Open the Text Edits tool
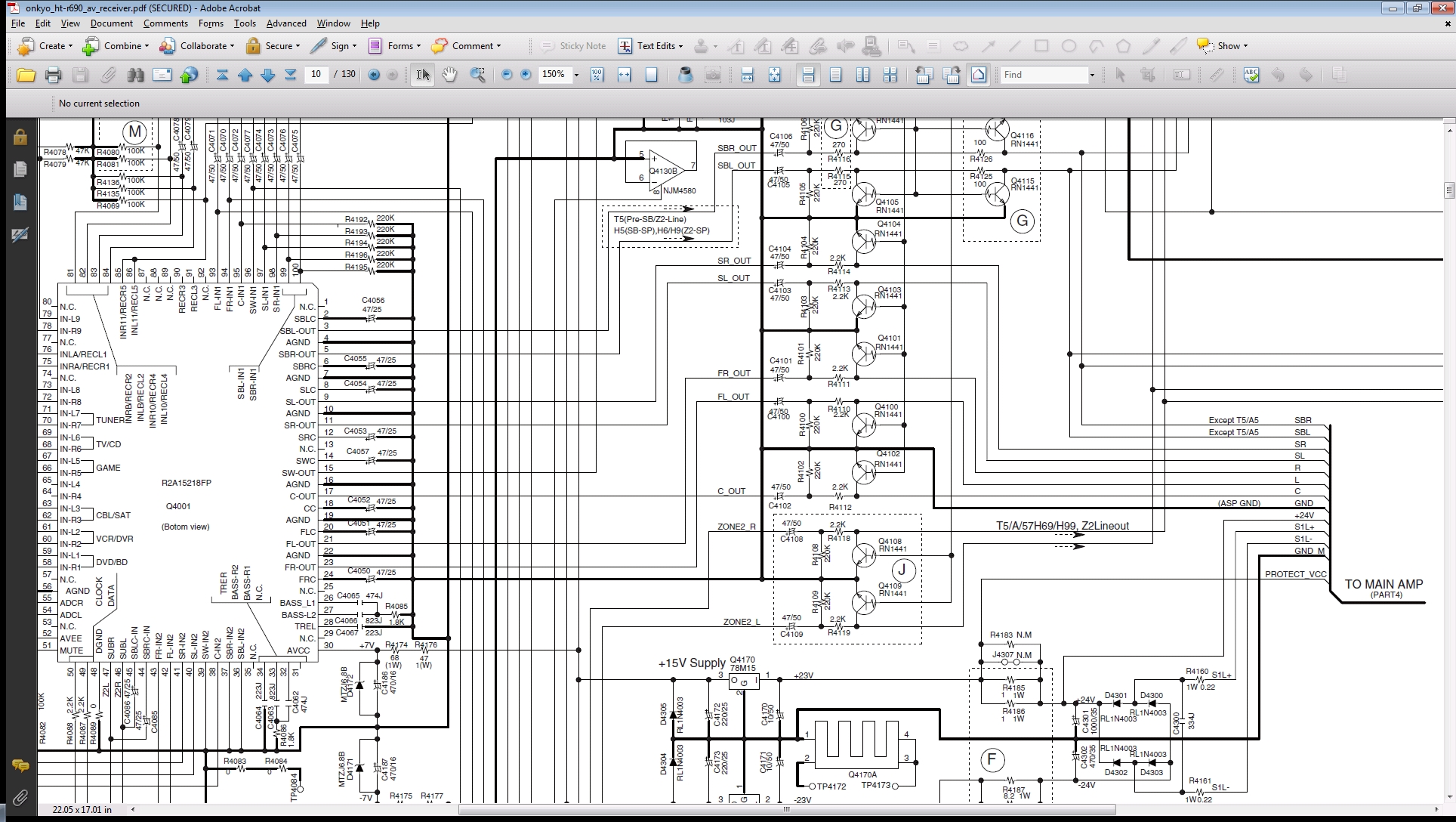 pos(650,46)
